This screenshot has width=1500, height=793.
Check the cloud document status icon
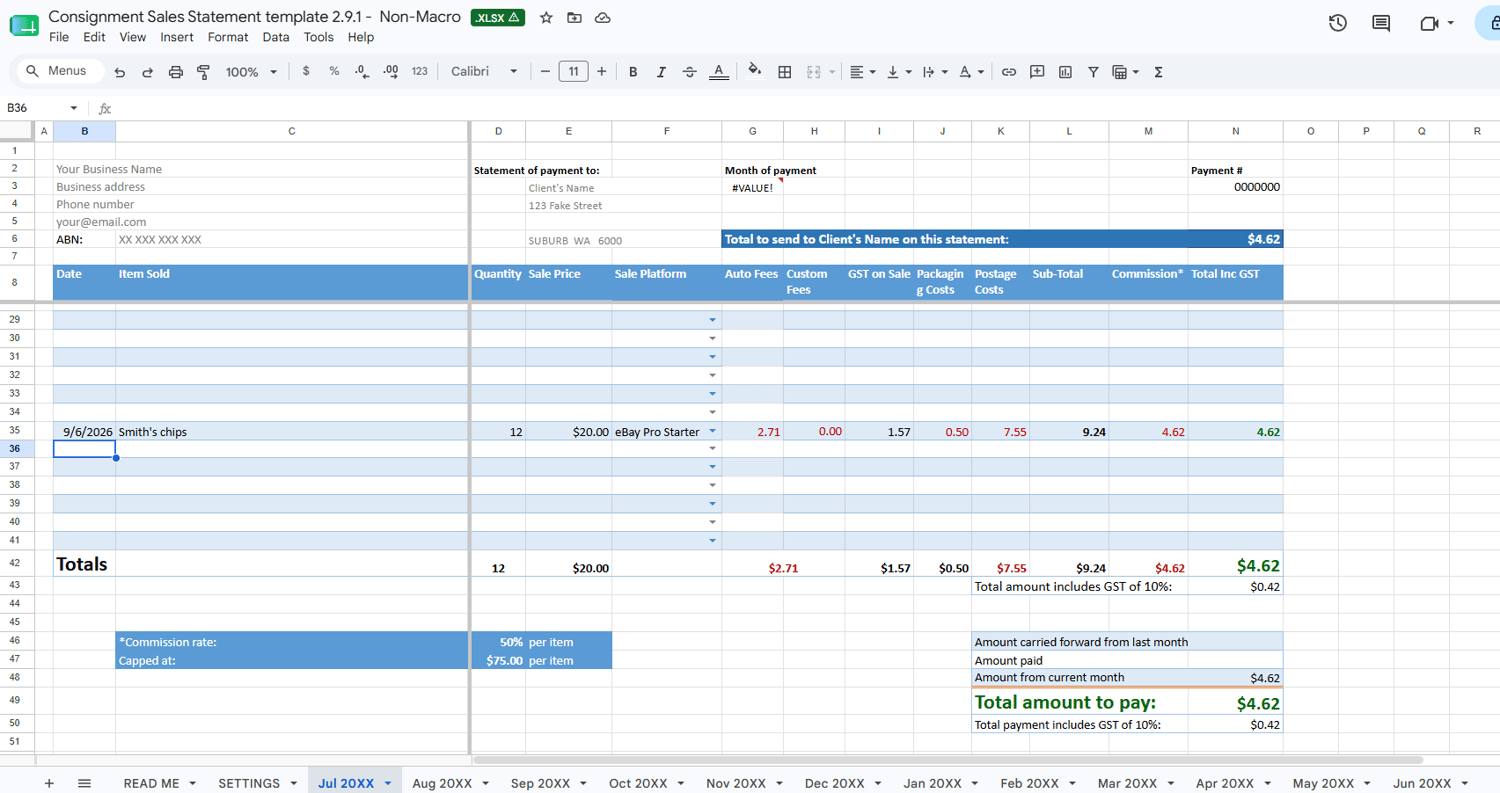[602, 18]
